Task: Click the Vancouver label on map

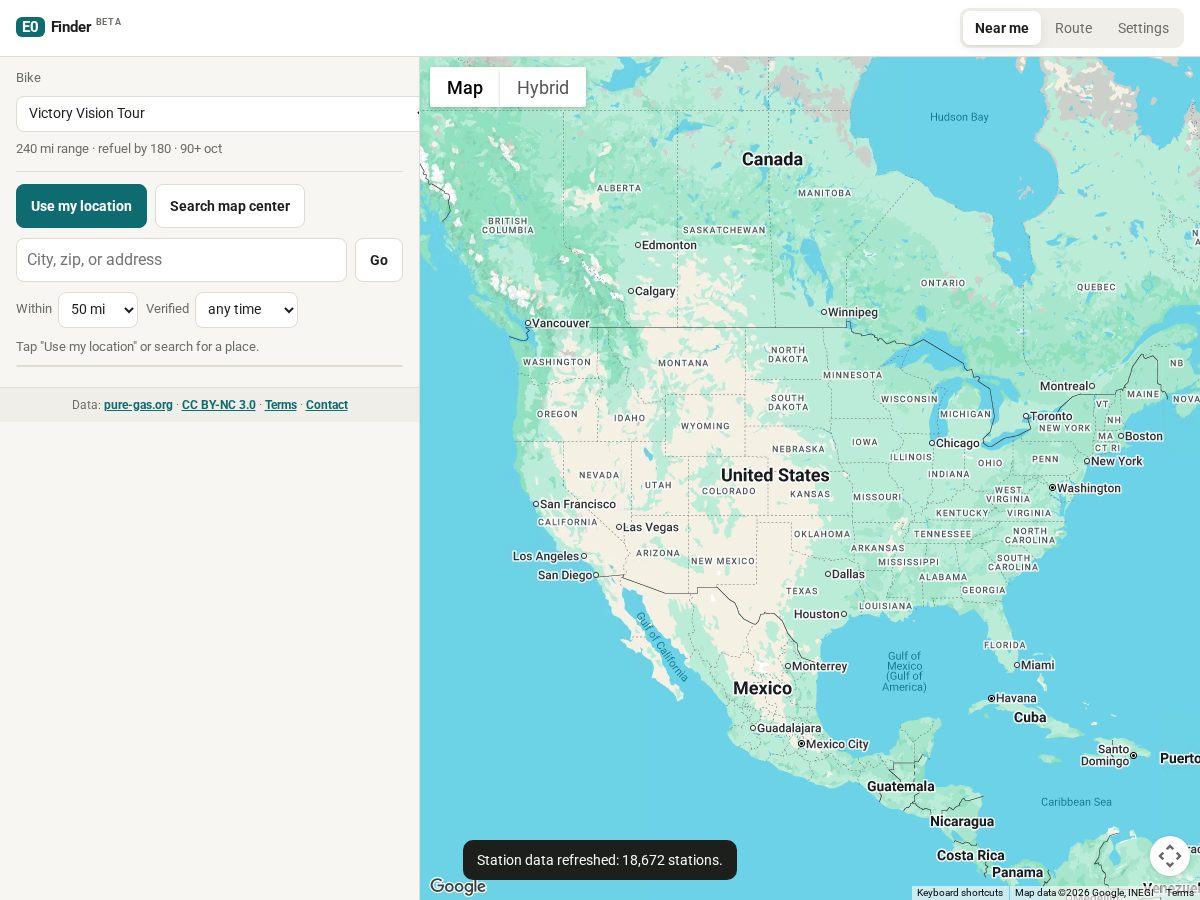Action: (560, 323)
